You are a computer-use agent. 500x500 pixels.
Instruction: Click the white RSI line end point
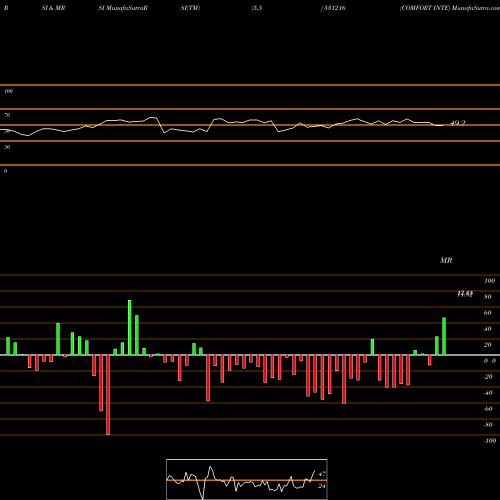[443, 125]
